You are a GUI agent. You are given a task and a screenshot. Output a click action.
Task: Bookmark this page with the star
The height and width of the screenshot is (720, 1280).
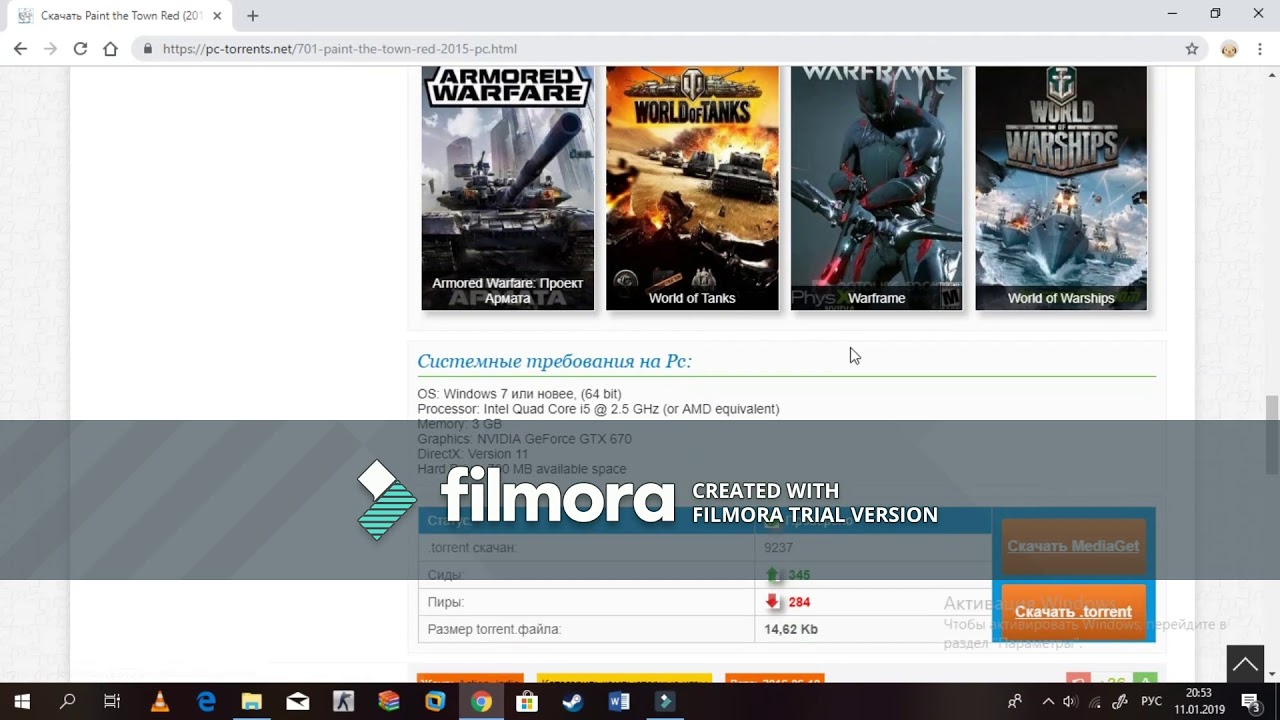[x=1192, y=48]
